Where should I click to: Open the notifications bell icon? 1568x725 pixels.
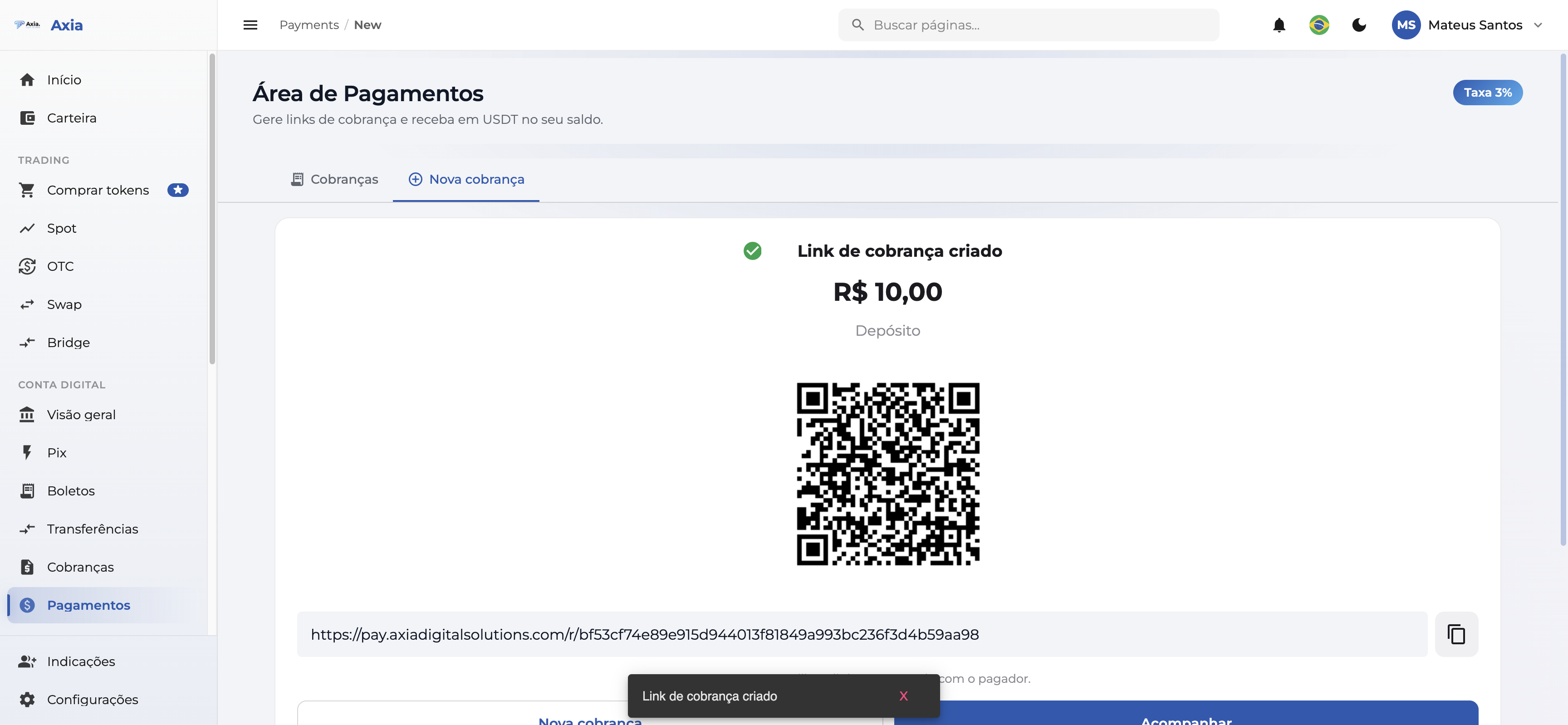(1279, 25)
